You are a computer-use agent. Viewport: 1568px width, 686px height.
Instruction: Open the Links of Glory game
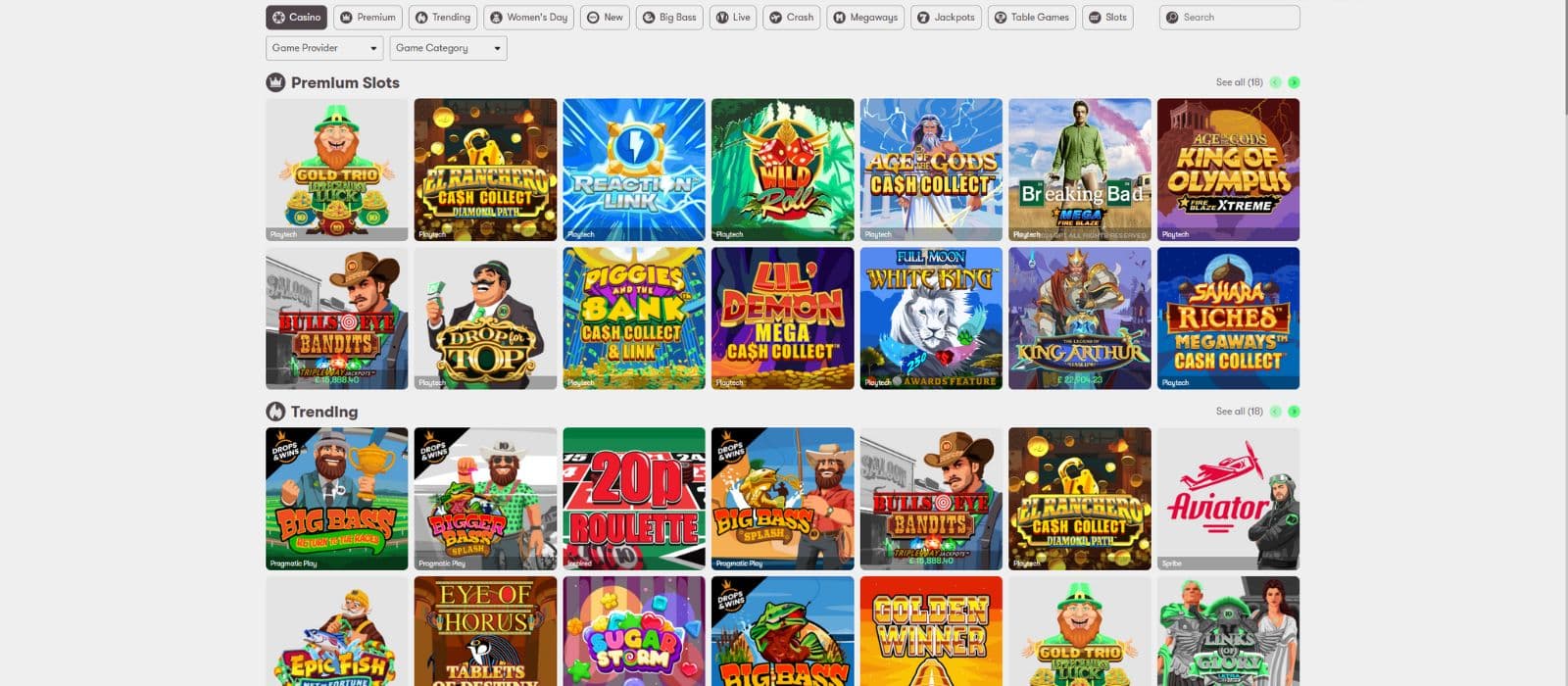point(1229,631)
